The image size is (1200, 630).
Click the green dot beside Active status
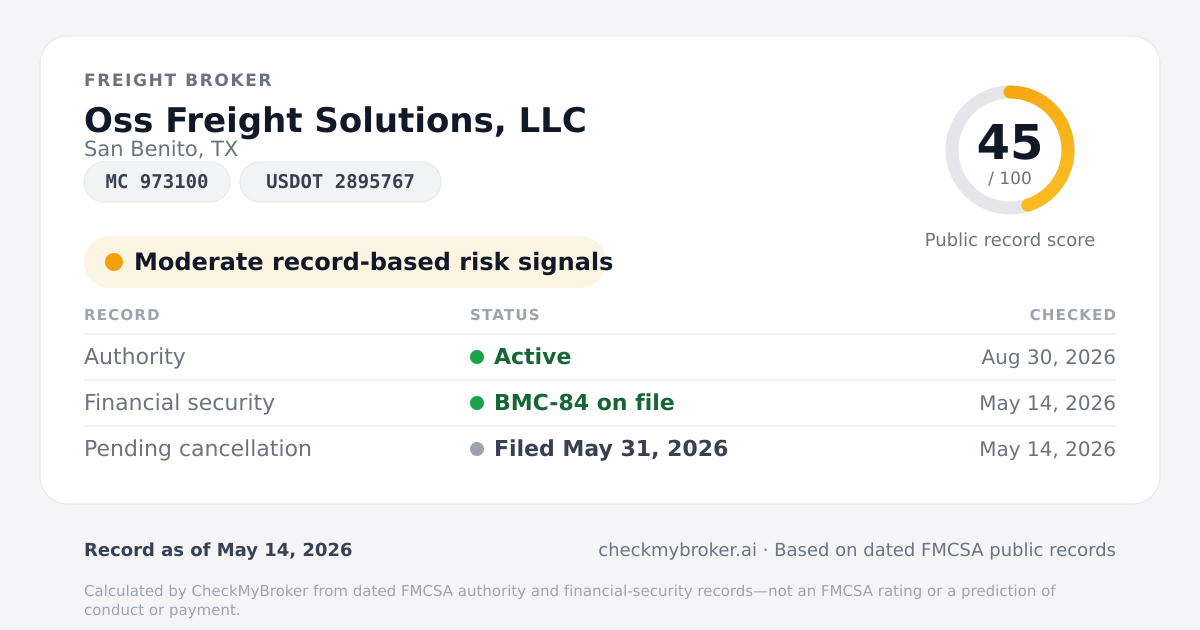[477, 357]
